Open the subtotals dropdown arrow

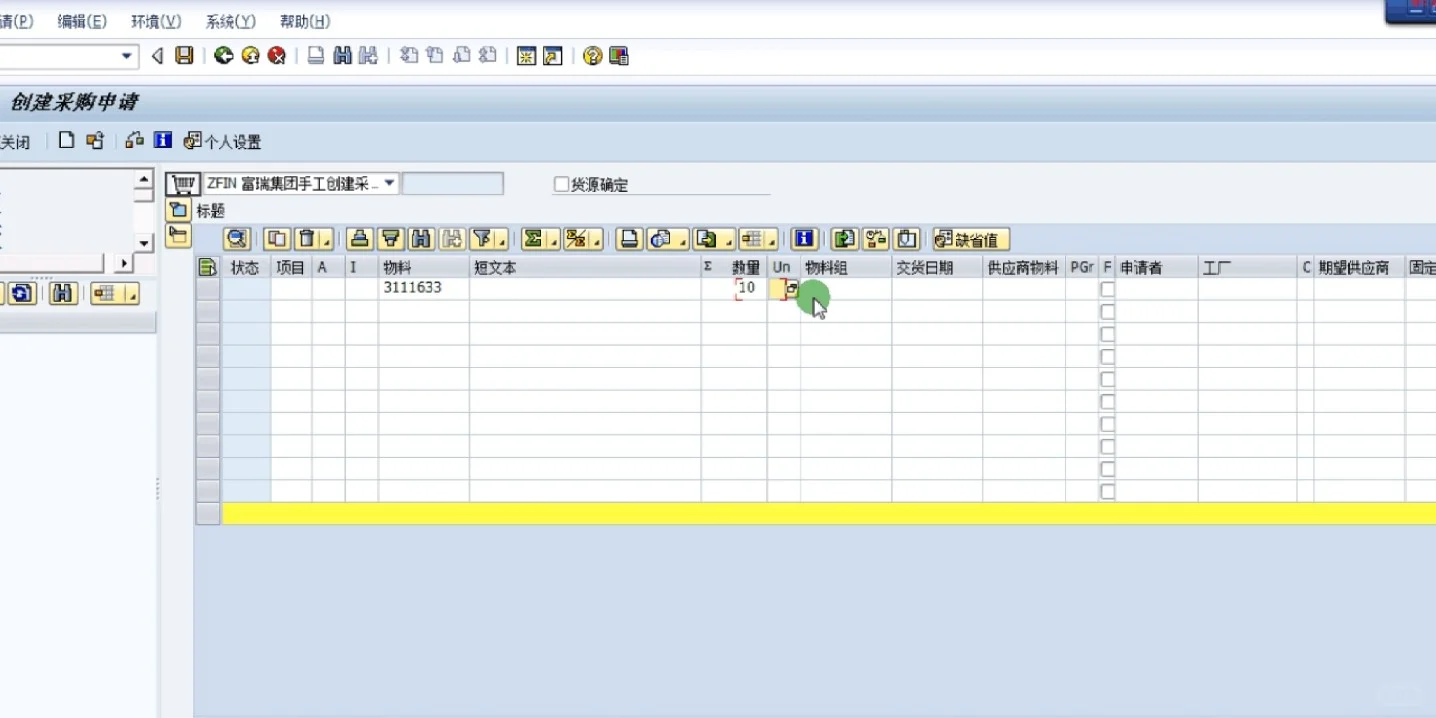point(597,241)
